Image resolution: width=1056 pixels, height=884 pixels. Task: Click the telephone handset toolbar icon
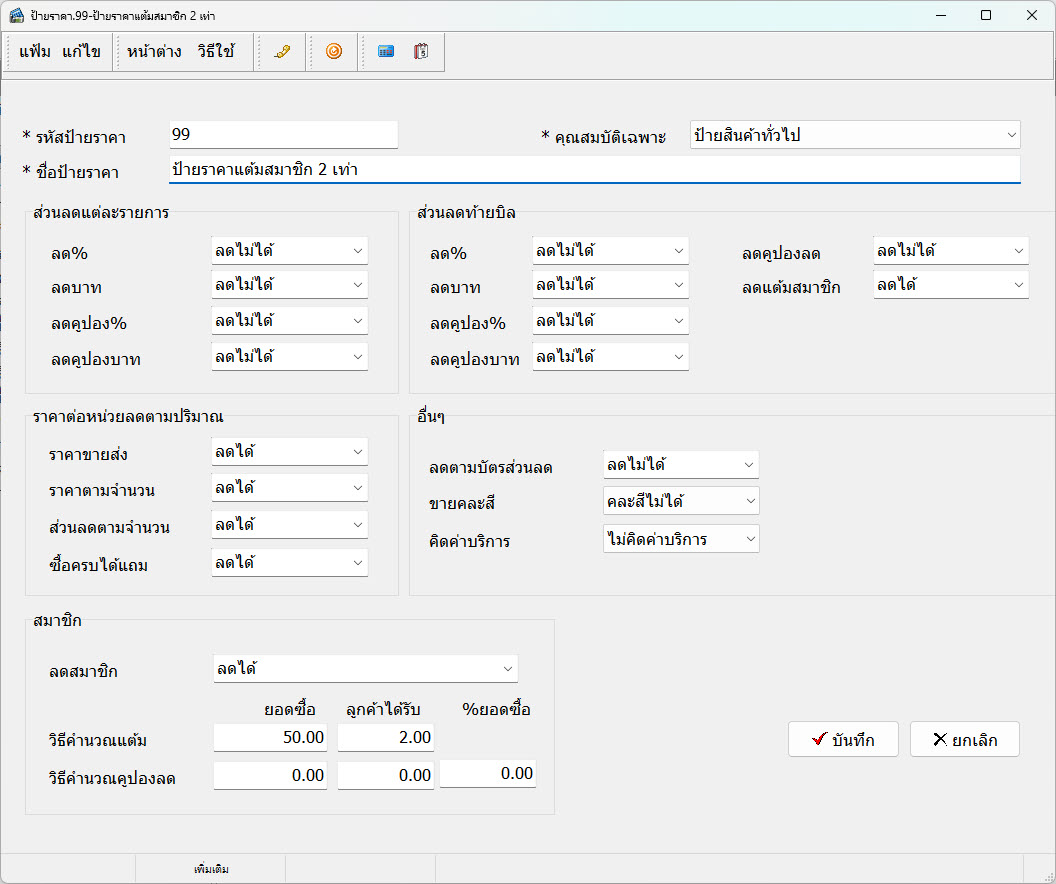coord(282,52)
